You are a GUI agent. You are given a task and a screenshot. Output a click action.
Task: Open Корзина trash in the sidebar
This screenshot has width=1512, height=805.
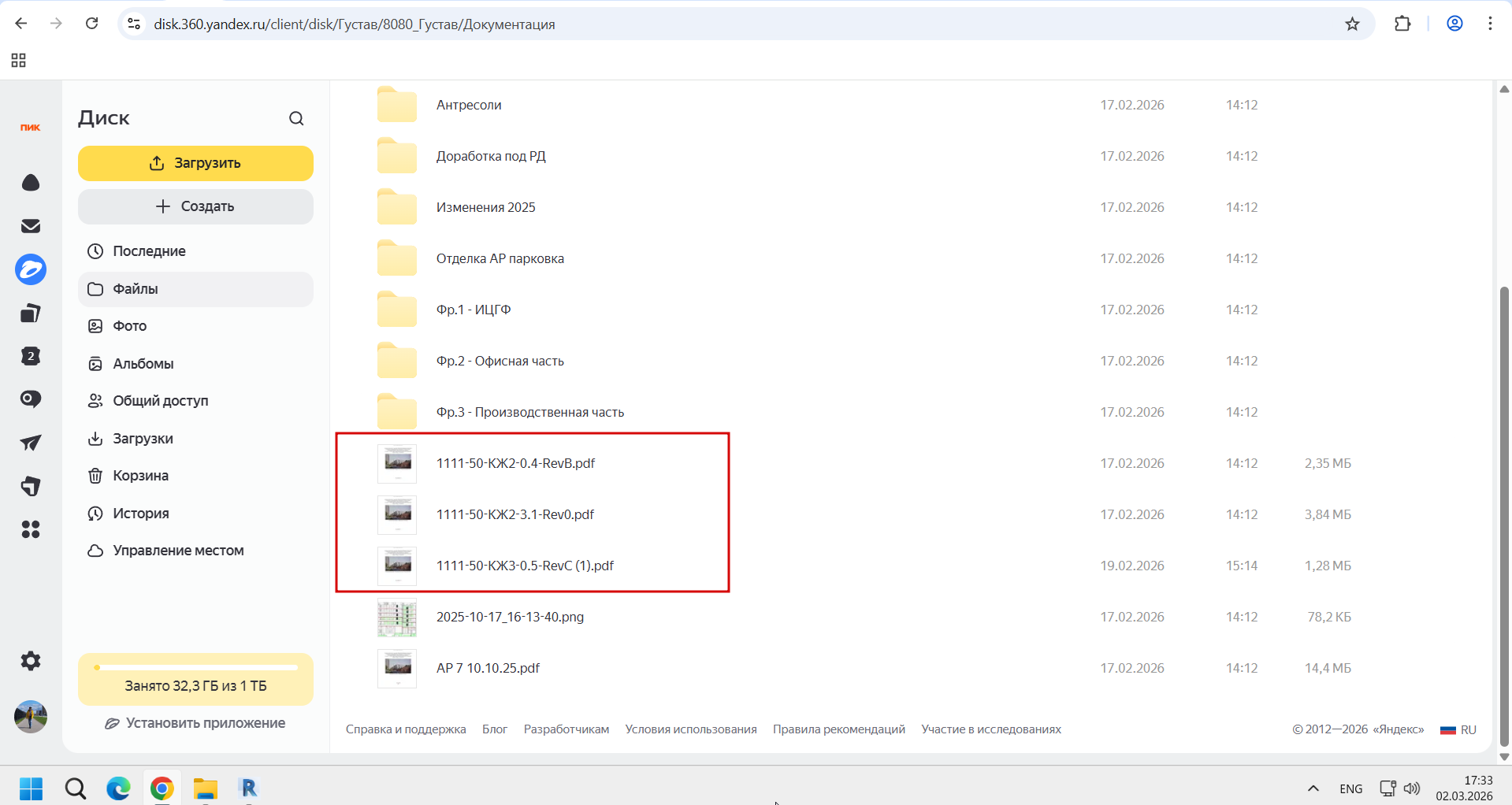[195, 476]
